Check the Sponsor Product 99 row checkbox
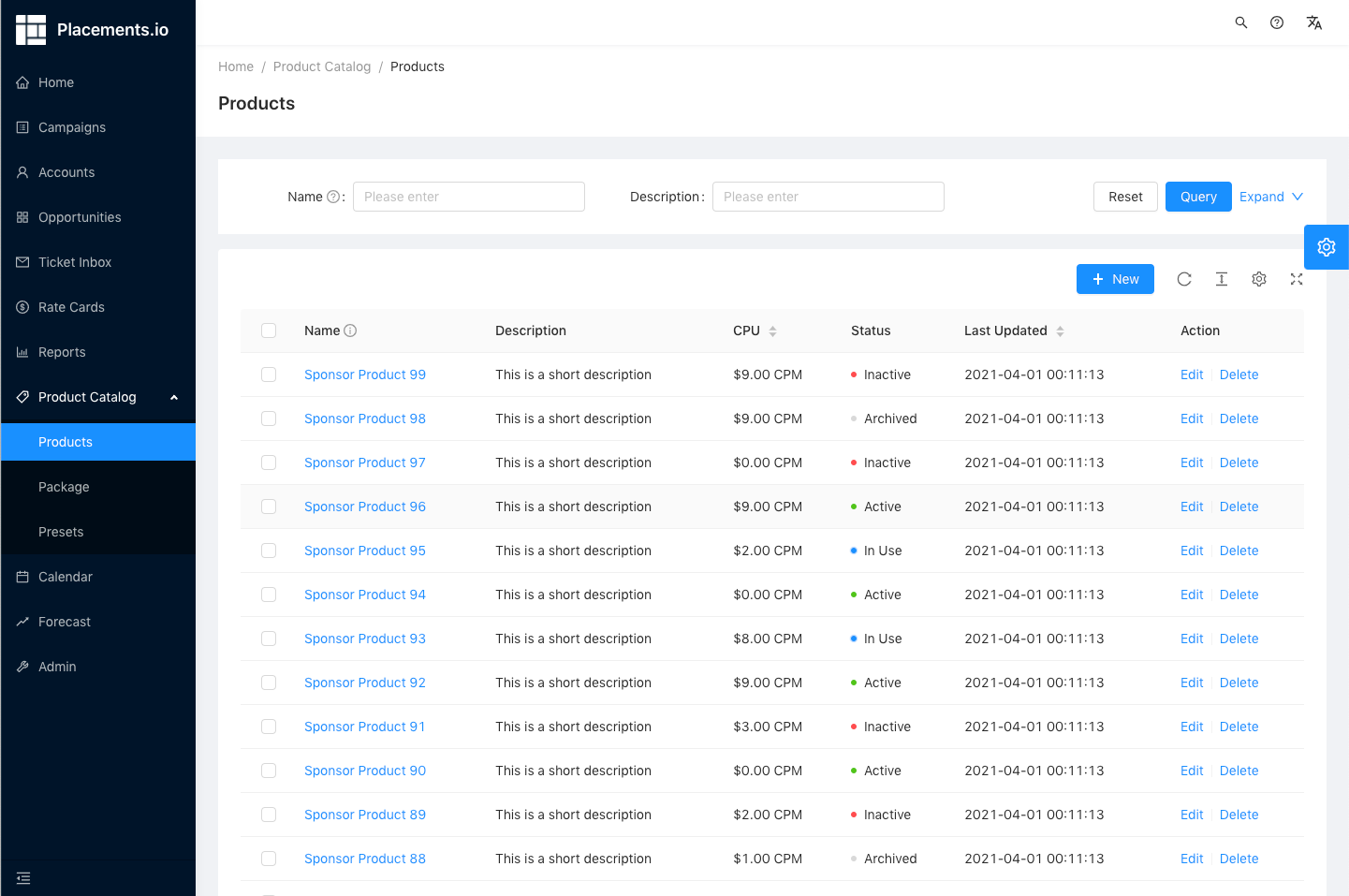This screenshot has height=896, width=1349. 269,375
